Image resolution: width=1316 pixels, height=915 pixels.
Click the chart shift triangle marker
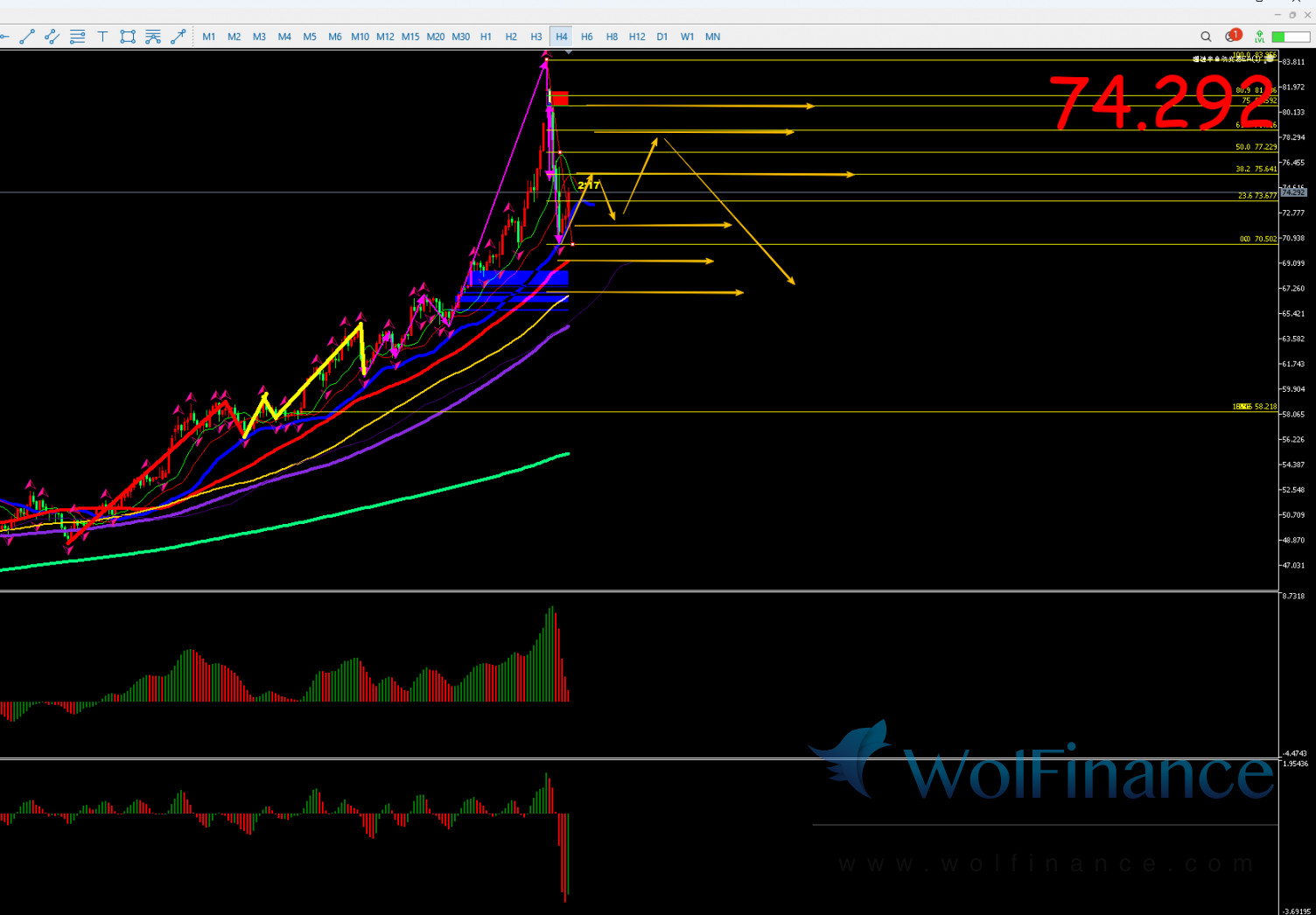pyautogui.click(x=569, y=53)
